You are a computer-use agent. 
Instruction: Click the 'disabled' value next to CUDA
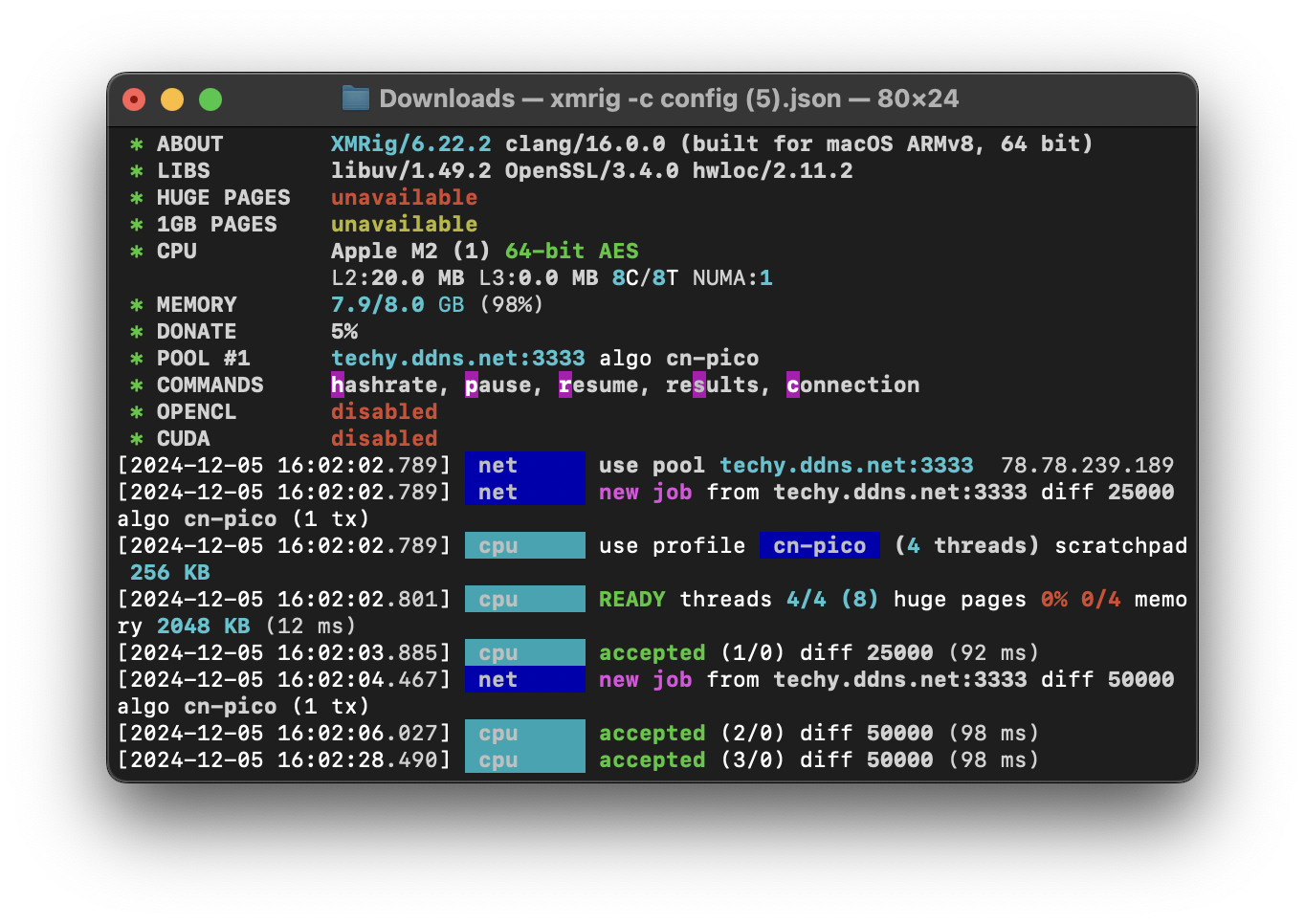385,438
